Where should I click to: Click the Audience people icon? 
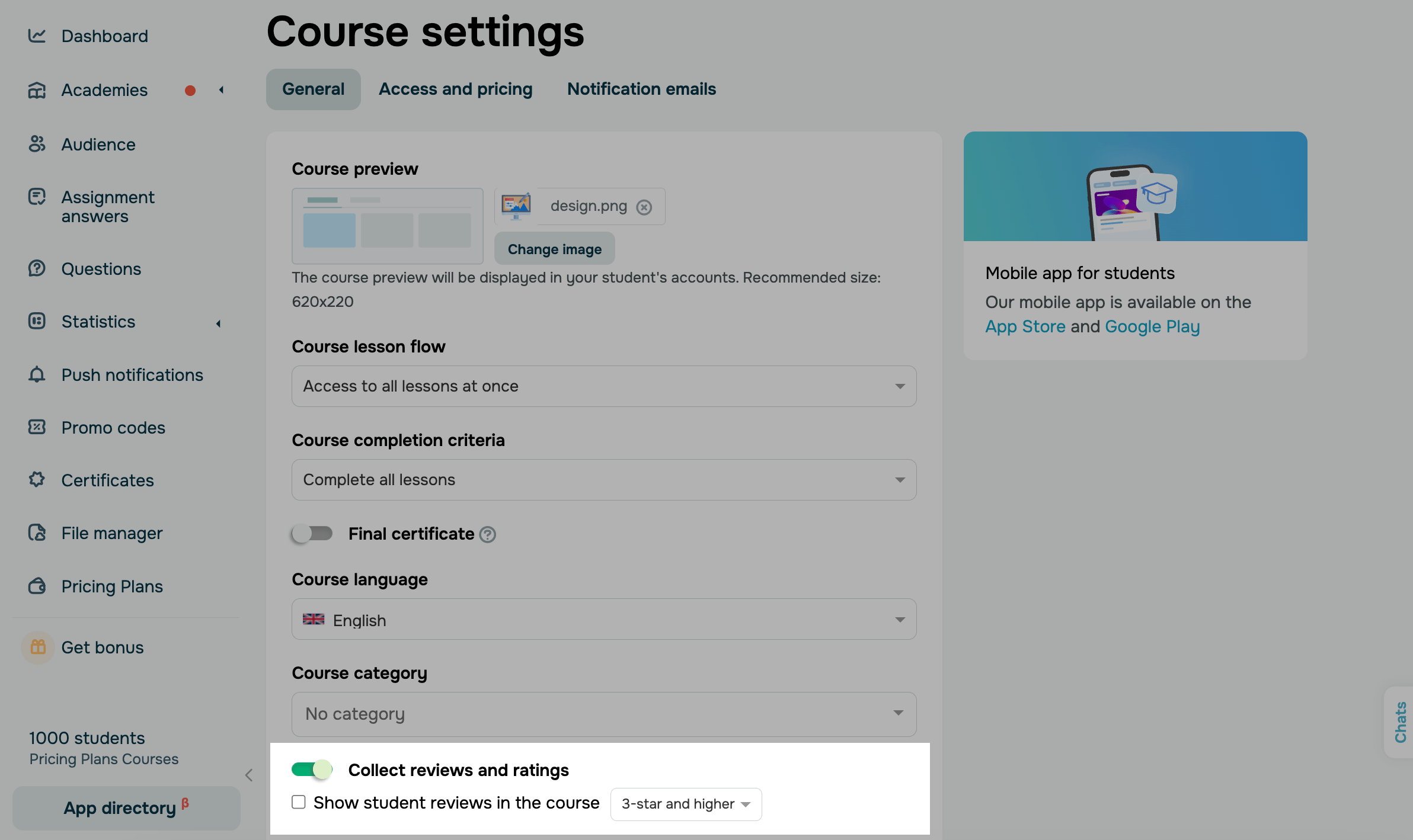point(37,144)
